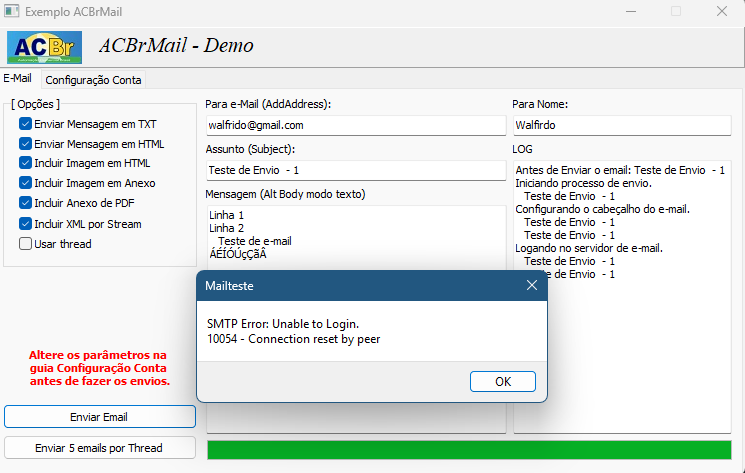Click the green progress bar
Viewport: 745px width, 473px height.
tap(469, 450)
